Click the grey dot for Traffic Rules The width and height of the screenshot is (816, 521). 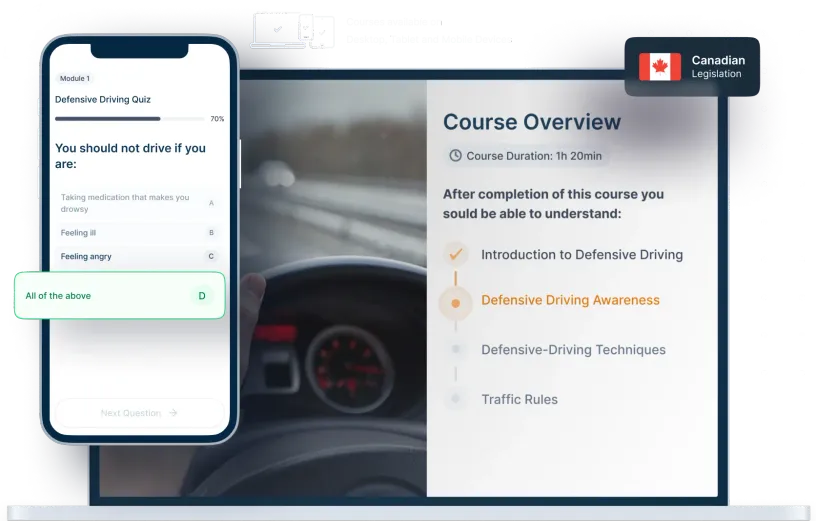(x=455, y=399)
